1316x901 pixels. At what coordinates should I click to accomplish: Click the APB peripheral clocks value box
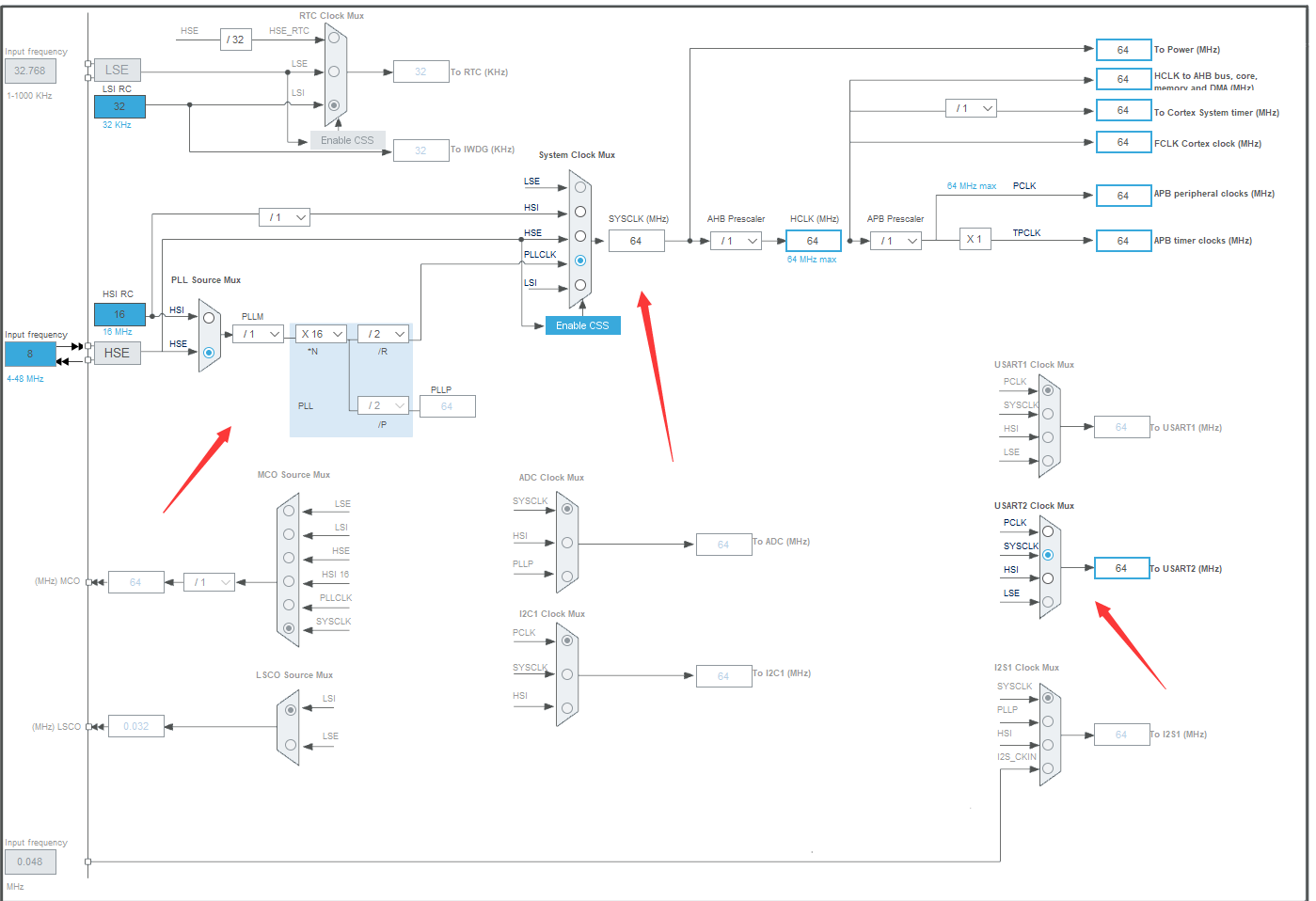[1123, 196]
